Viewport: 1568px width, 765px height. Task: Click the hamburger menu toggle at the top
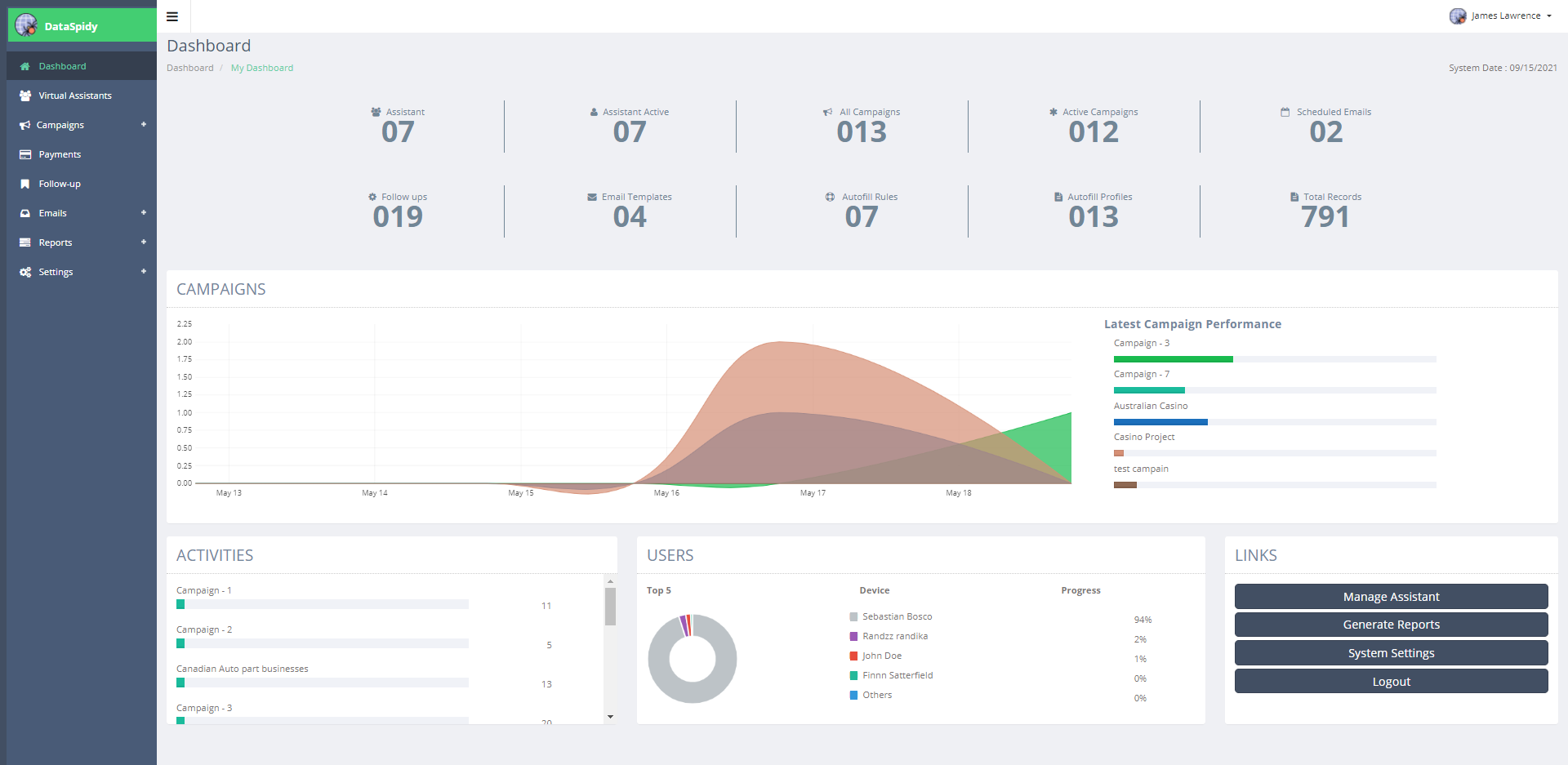point(171,16)
